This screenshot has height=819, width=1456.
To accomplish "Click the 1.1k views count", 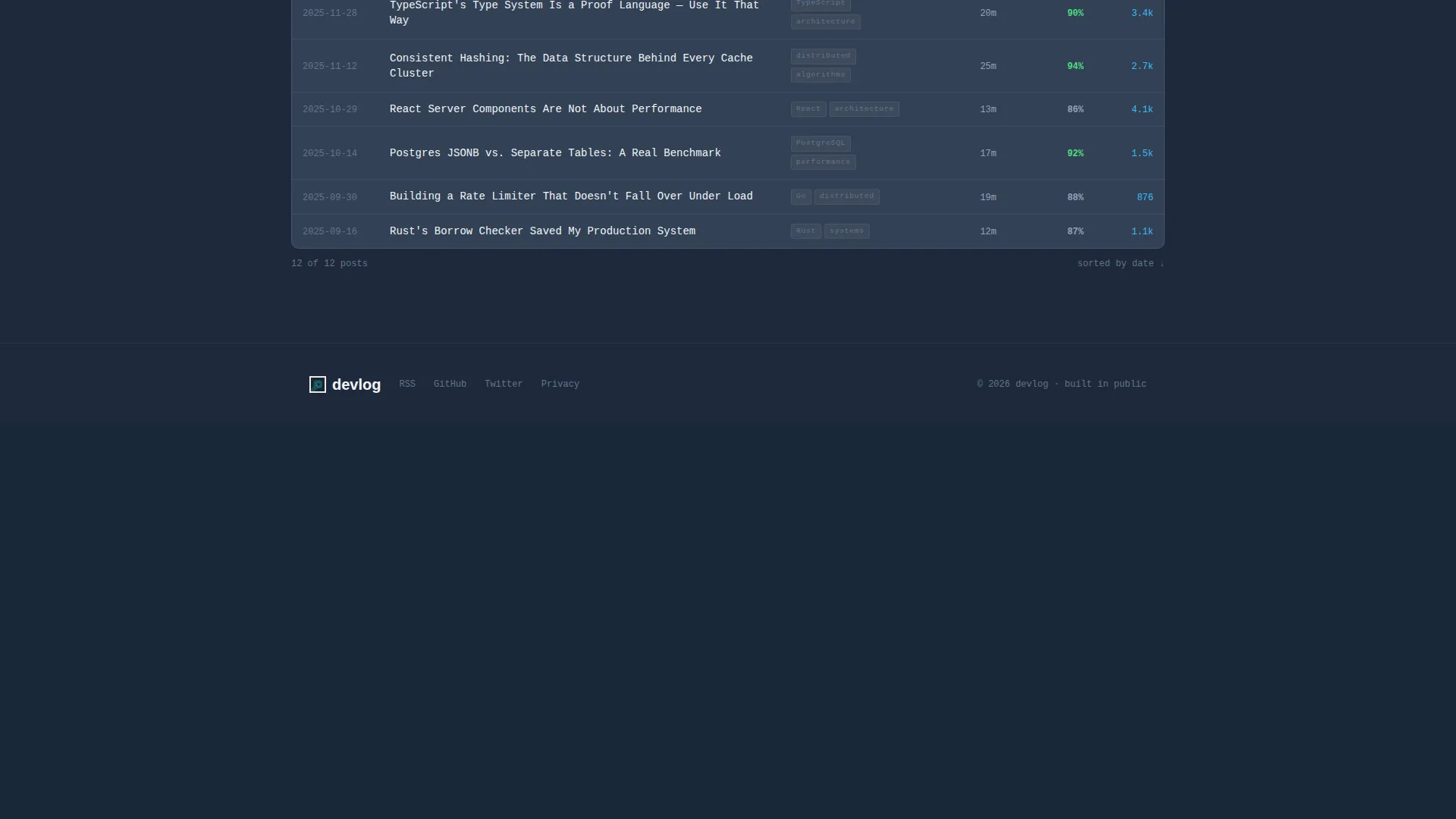I will tap(1142, 232).
